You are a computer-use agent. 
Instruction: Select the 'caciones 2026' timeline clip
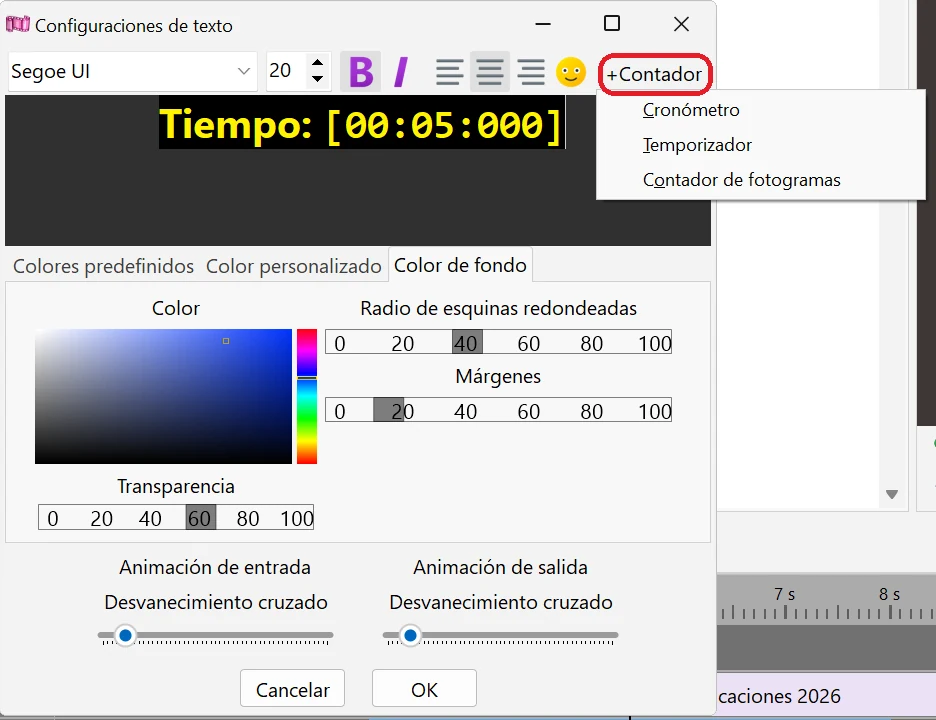[826, 696]
